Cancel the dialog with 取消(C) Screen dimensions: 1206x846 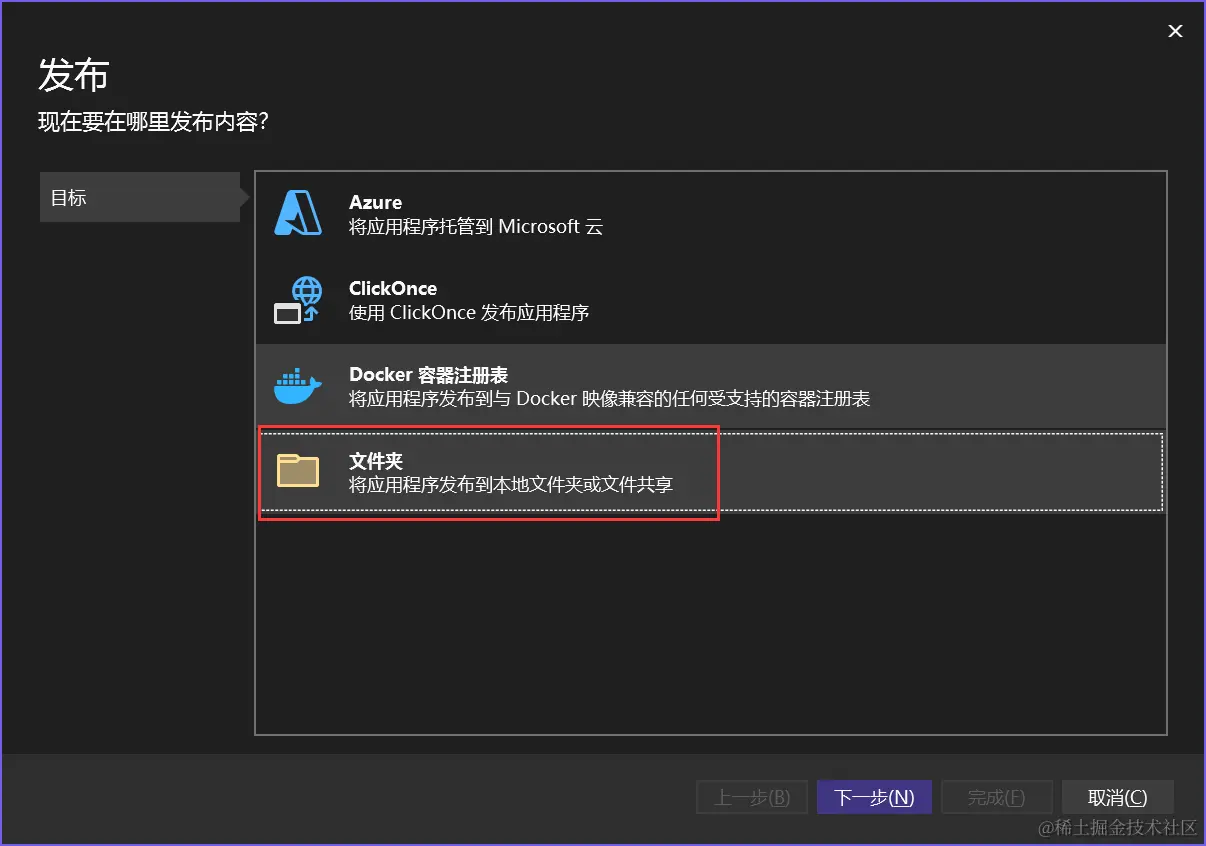1117,797
